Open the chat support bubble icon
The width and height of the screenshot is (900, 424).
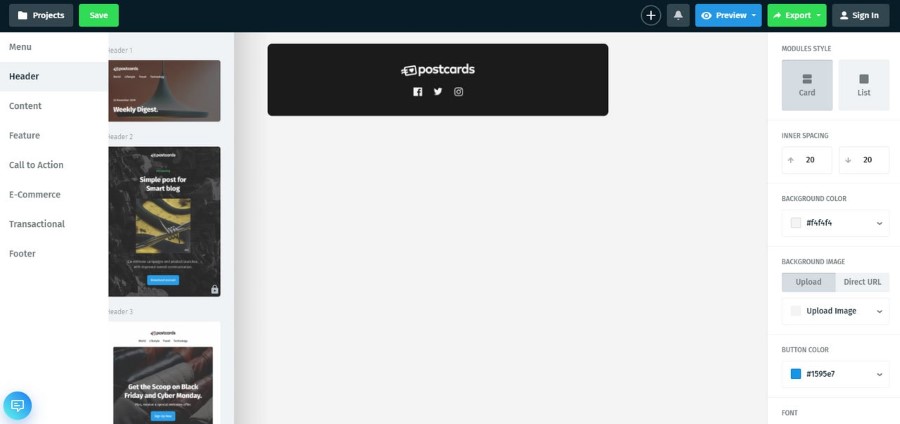[17, 405]
